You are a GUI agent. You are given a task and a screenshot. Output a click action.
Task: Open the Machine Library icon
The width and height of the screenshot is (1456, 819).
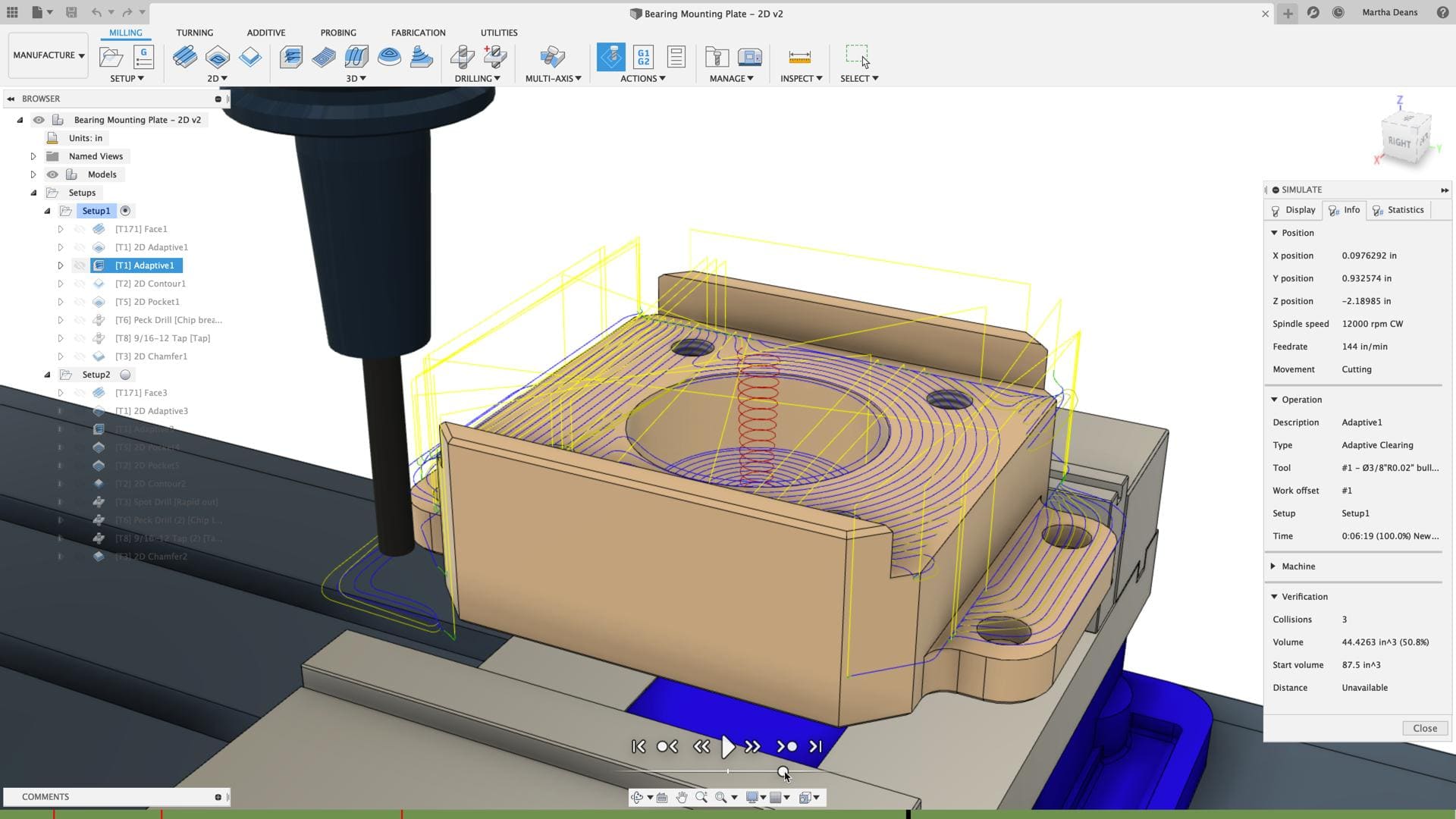click(x=749, y=58)
